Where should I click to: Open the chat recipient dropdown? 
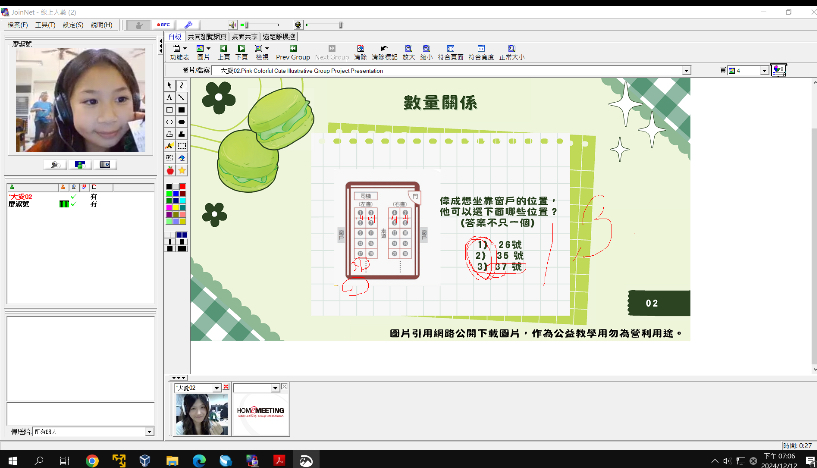point(149,431)
